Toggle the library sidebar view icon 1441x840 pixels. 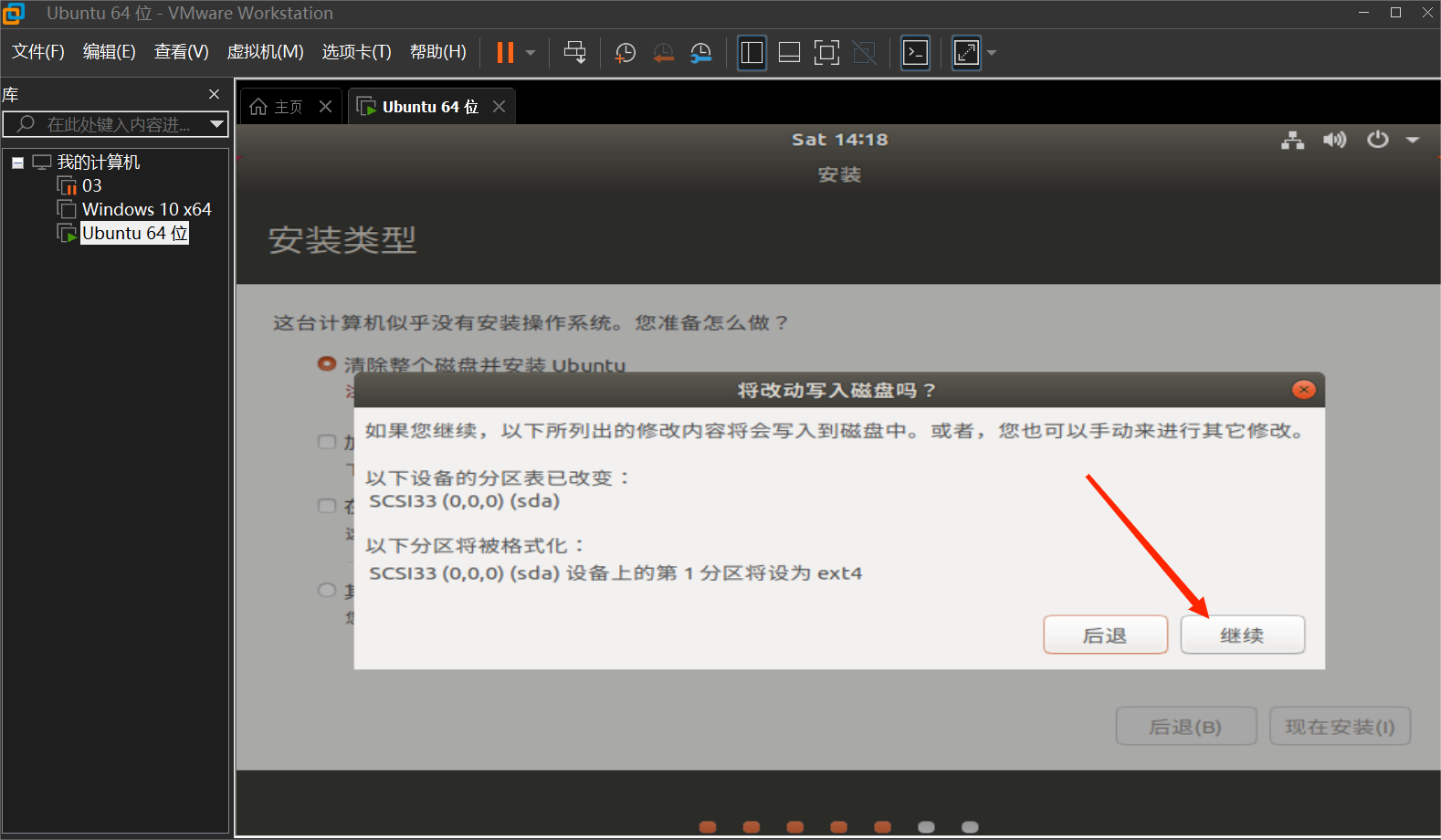[x=752, y=53]
